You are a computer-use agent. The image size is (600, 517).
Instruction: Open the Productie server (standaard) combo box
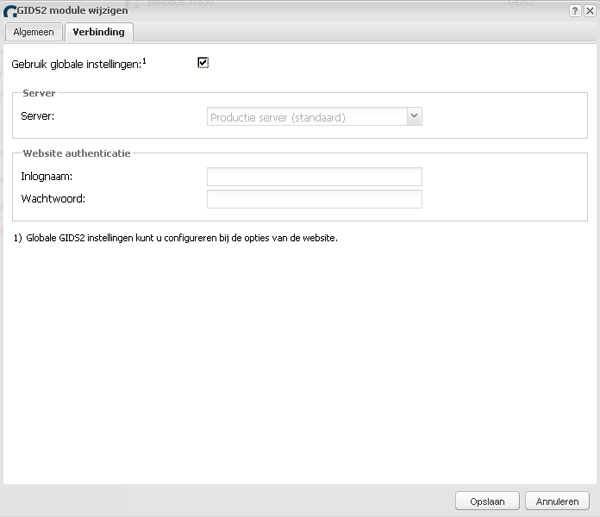click(x=314, y=117)
